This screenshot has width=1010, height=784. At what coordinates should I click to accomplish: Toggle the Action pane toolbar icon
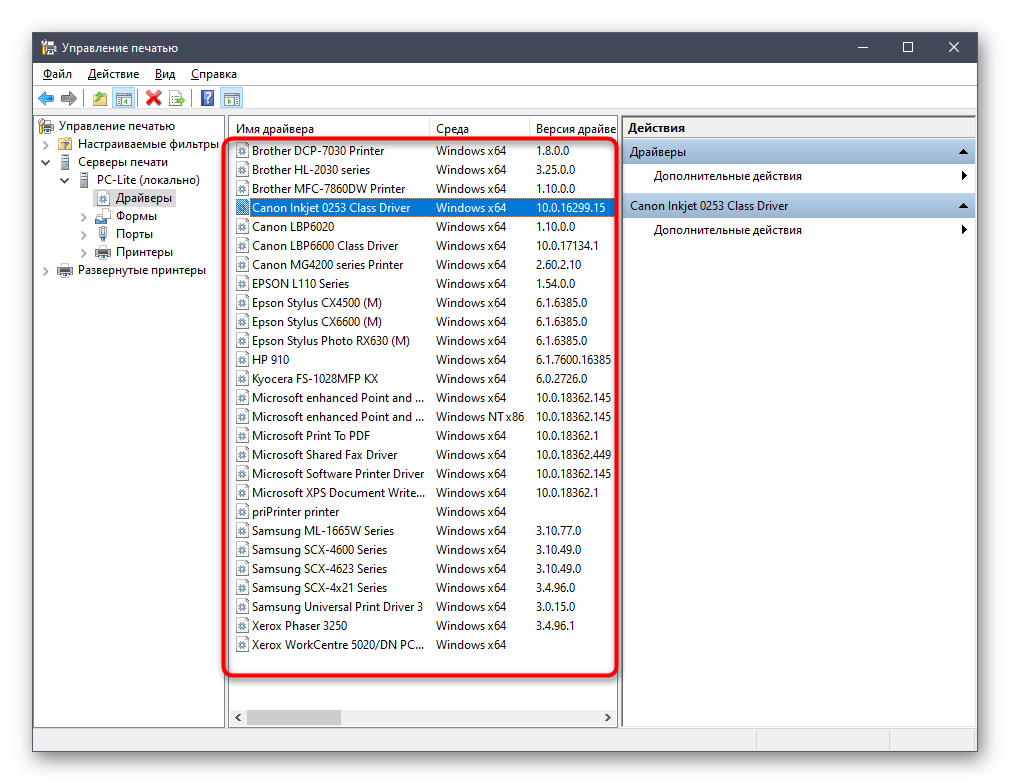pyautogui.click(x=232, y=98)
